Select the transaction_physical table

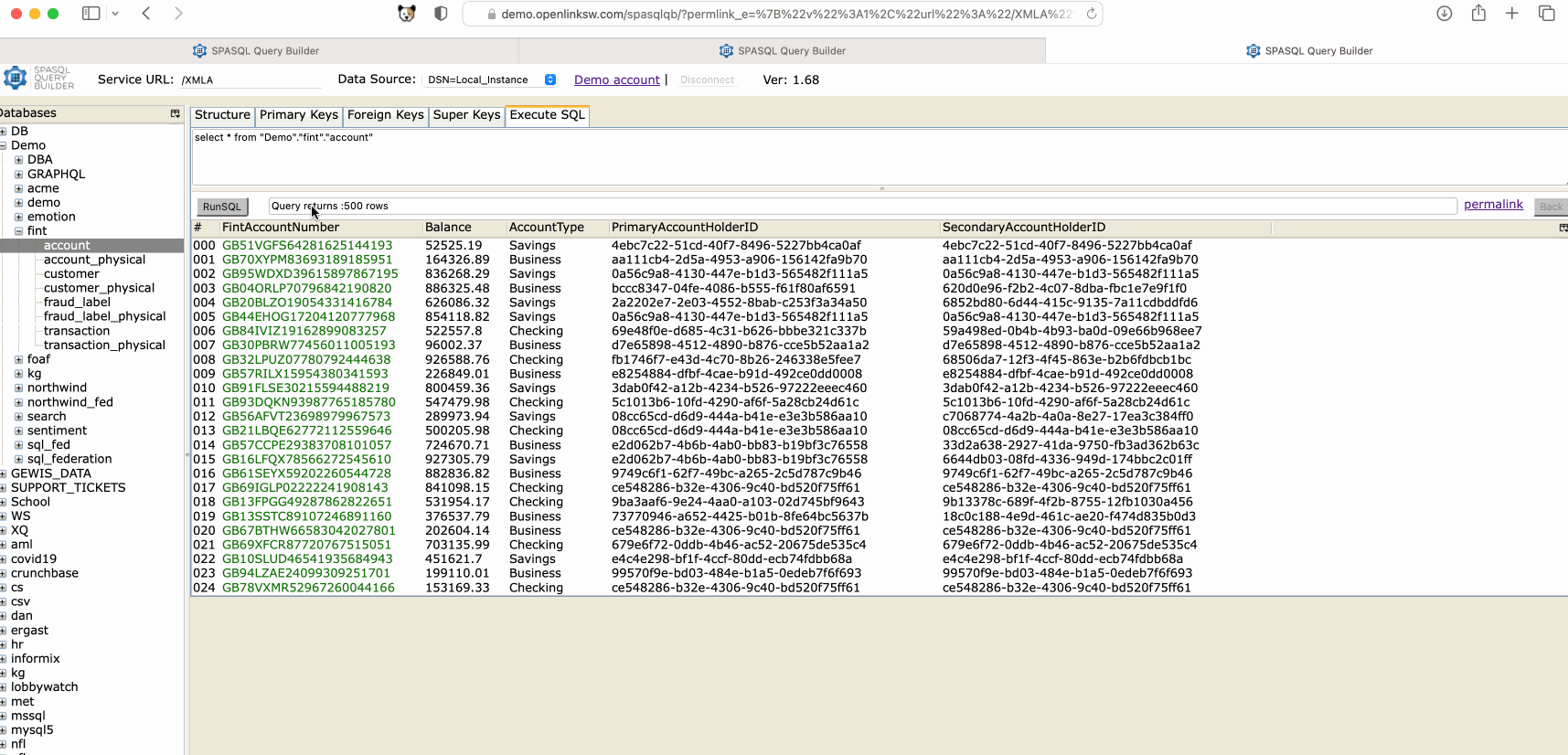[104, 346]
